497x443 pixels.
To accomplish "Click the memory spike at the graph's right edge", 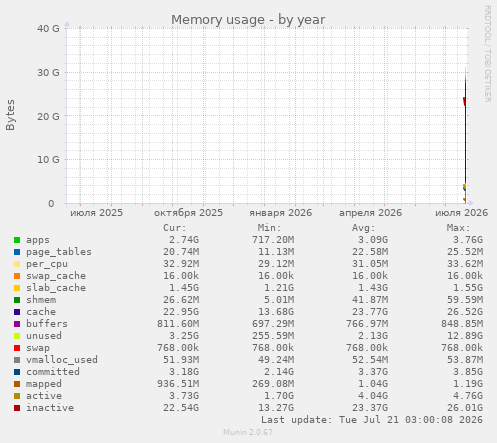I will (x=465, y=135).
